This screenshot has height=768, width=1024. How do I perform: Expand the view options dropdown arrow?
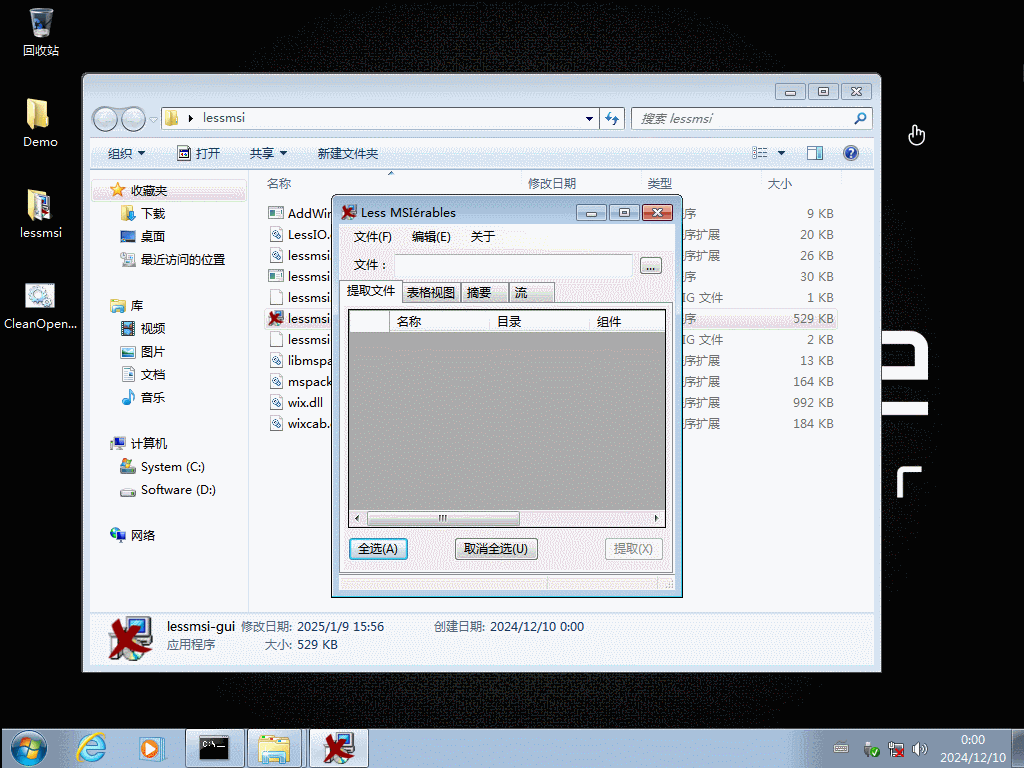coord(781,153)
